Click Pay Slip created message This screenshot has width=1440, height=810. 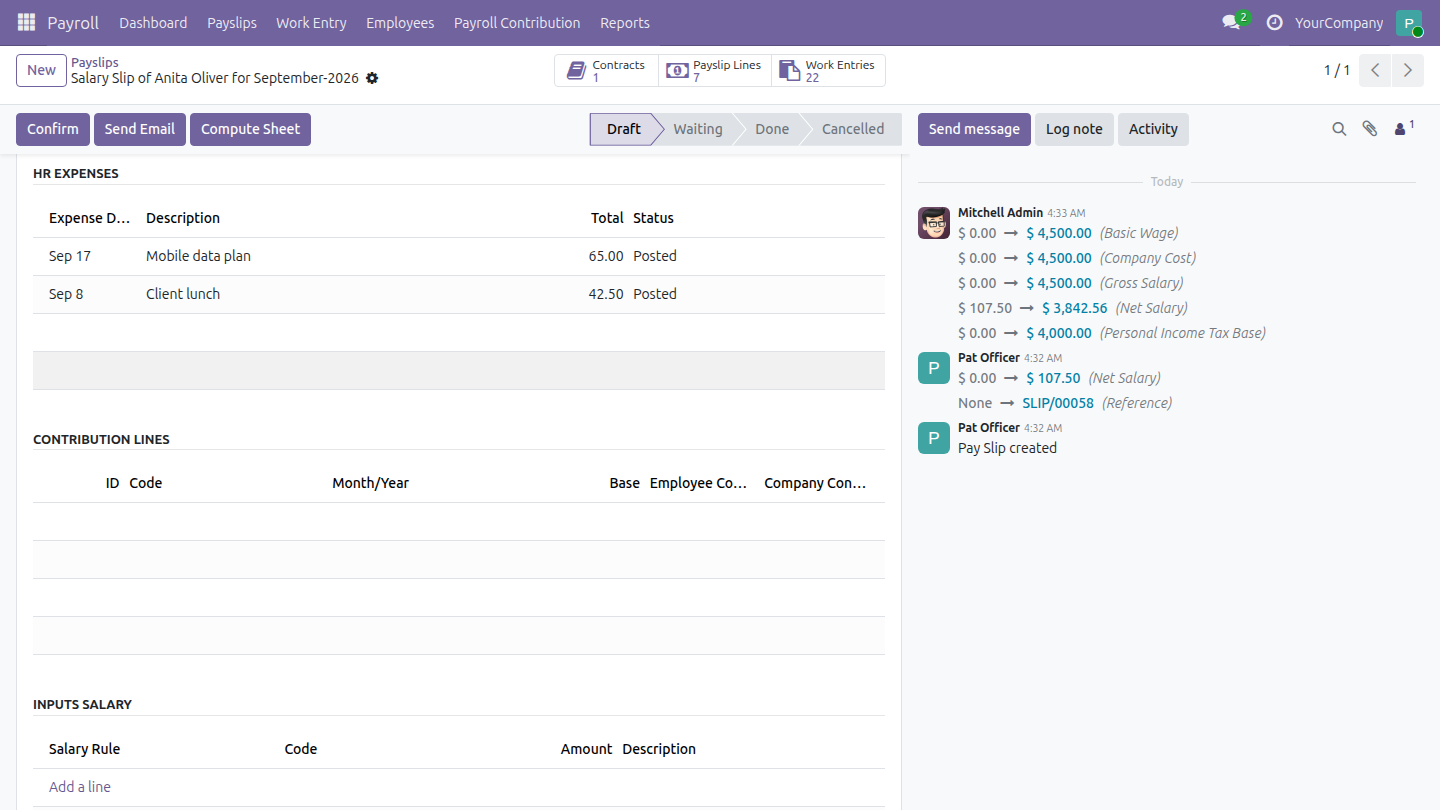tap(1007, 448)
